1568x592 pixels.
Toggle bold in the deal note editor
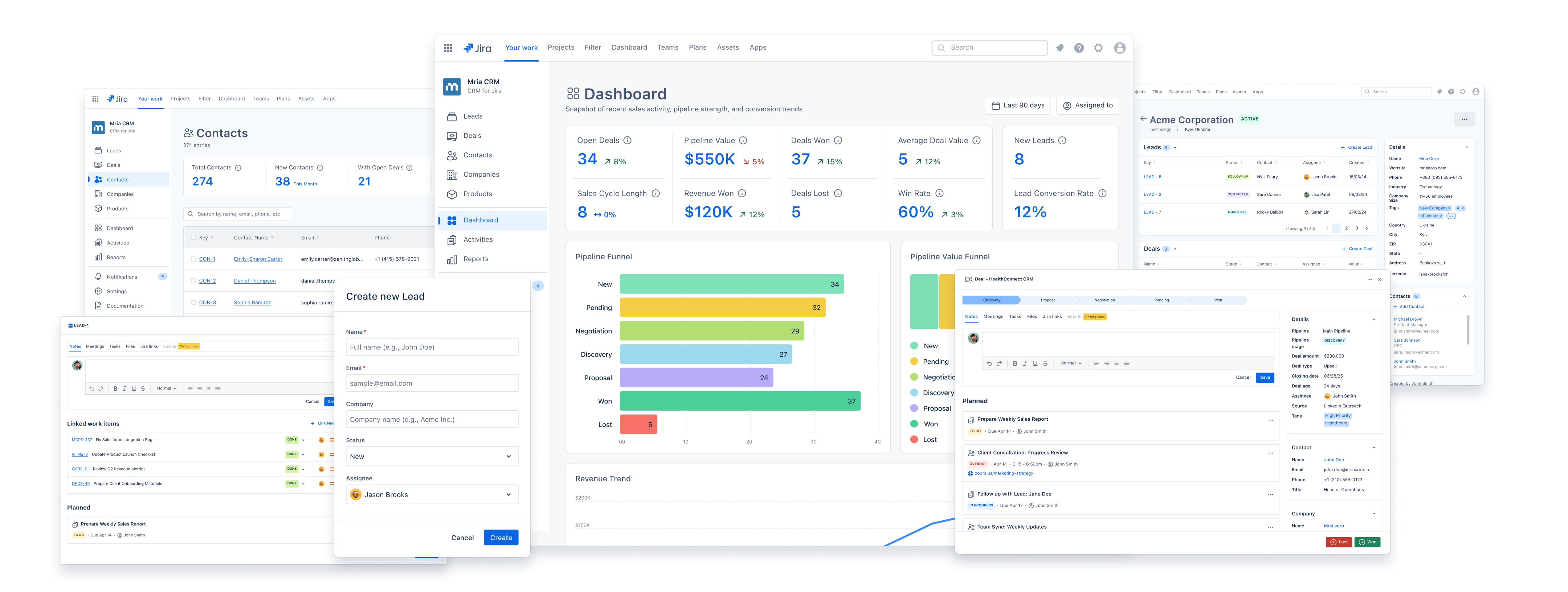(x=1015, y=363)
